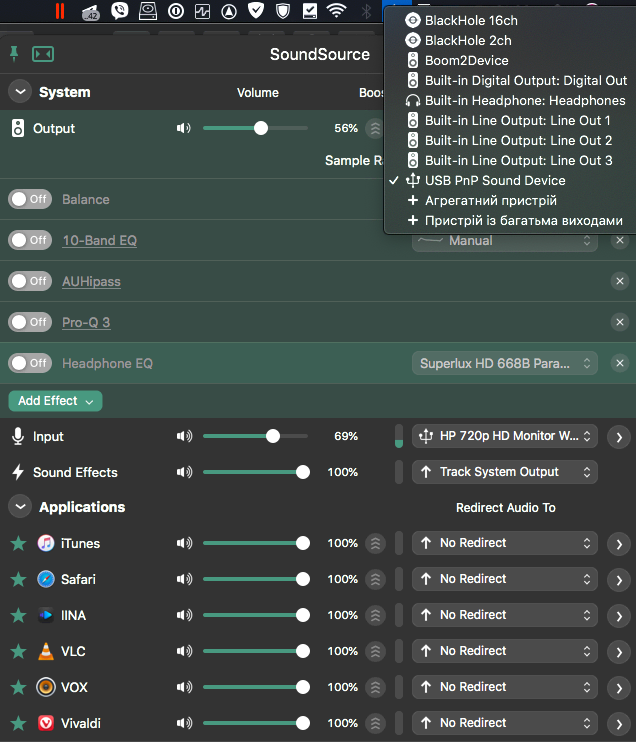
Task: Click the compact view icon beside the pin
Action: tap(43, 54)
